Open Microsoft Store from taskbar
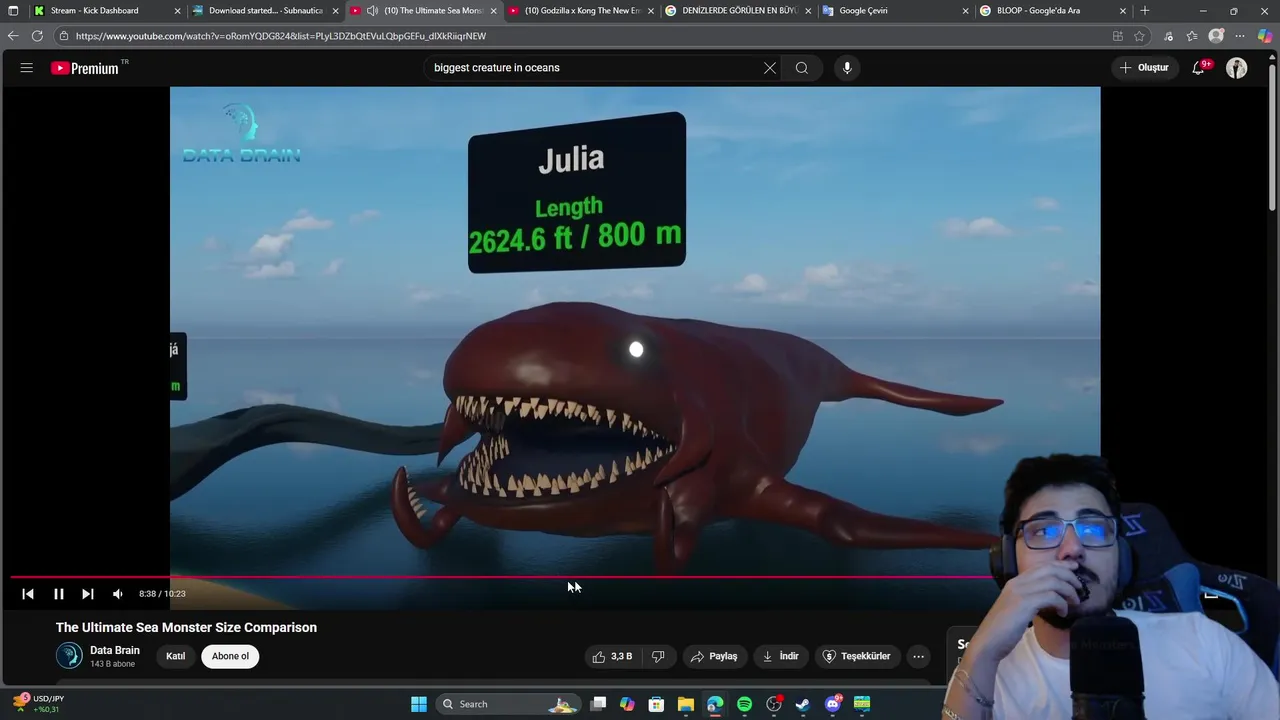The image size is (1280, 720). (x=656, y=704)
